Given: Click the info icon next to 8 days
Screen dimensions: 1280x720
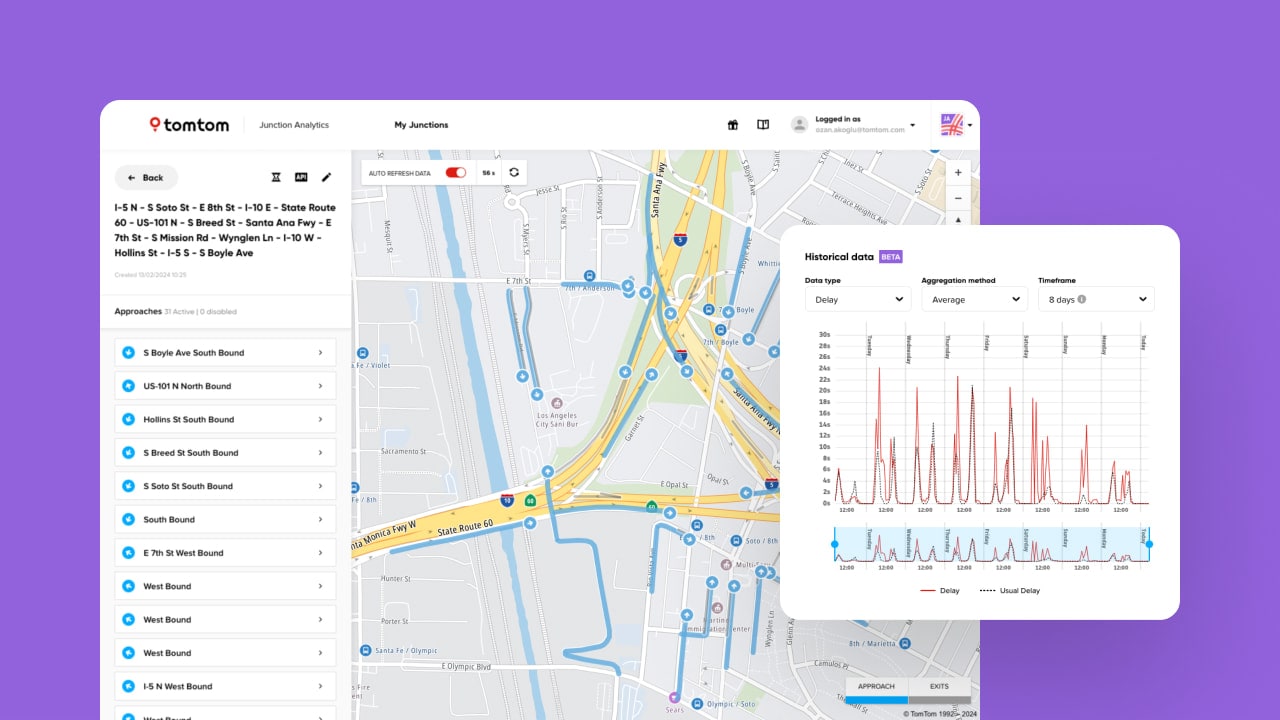Looking at the screenshot, I should [x=1082, y=299].
